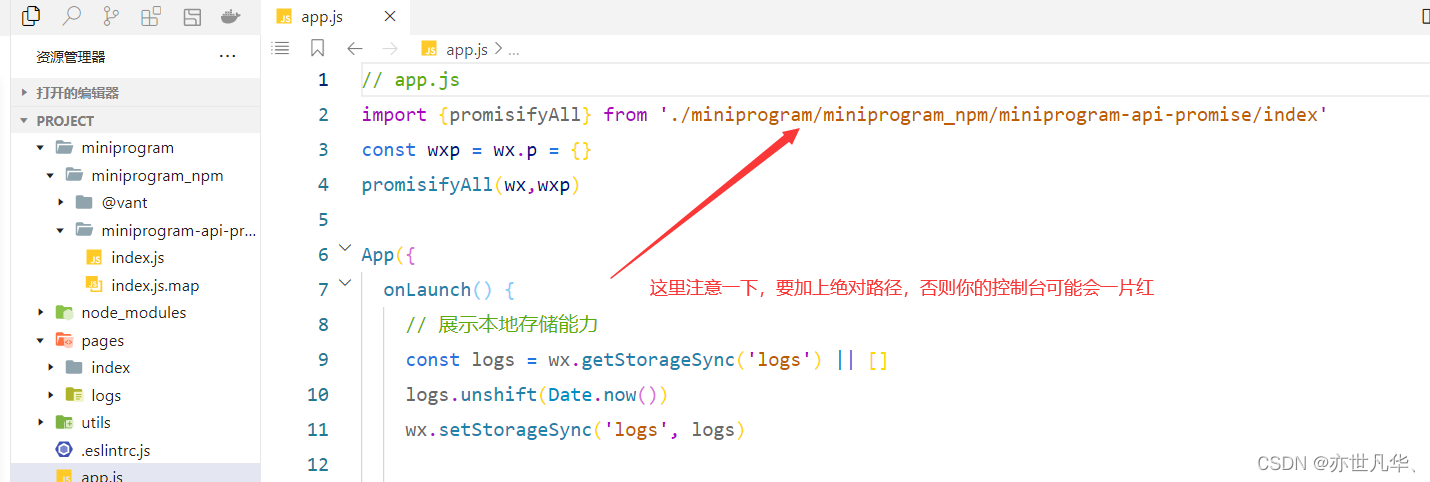Image resolution: width=1430 pixels, height=482 pixels.
Task: Open explorer more actions ellipsis menu
Action: pyautogui.click(x=227, y=57)
